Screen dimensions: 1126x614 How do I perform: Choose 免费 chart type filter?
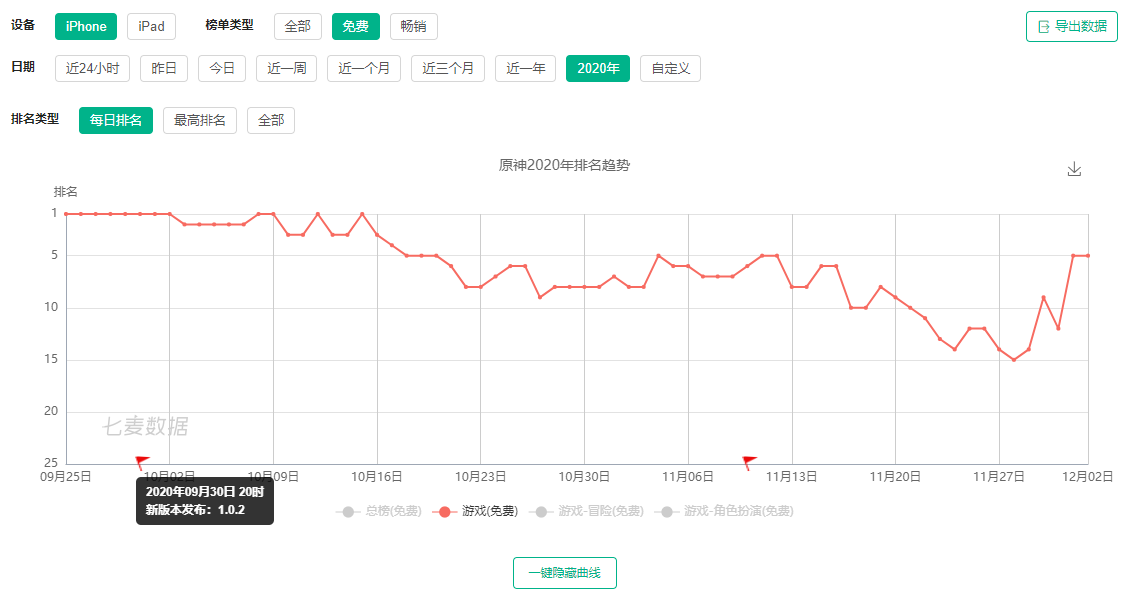(x=355, y=27)
